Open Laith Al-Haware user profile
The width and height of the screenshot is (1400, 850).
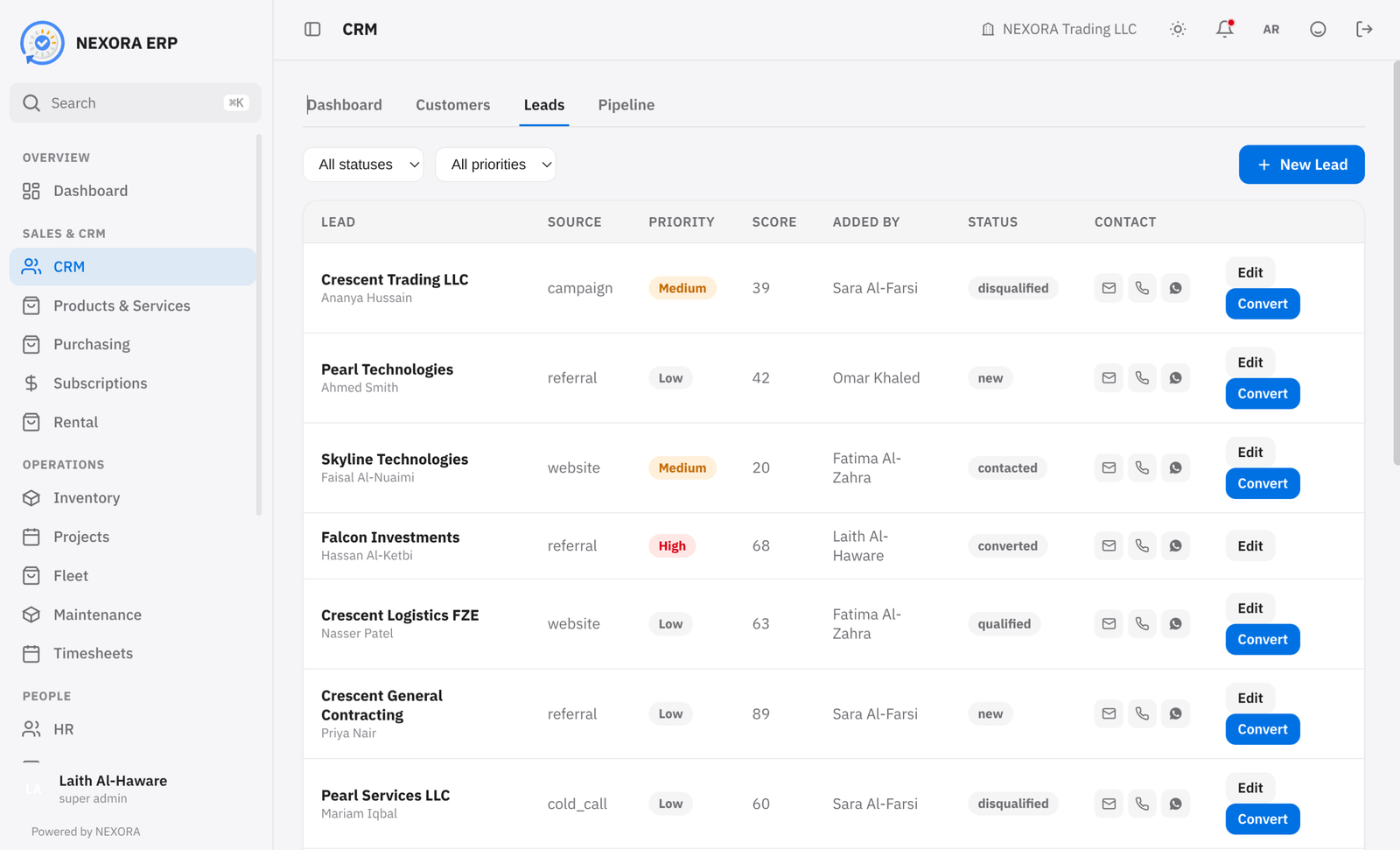tap(136, 789)
